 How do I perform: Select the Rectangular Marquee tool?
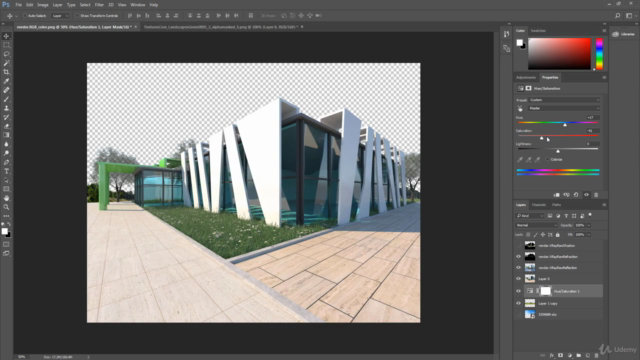(x=6, y=45)
